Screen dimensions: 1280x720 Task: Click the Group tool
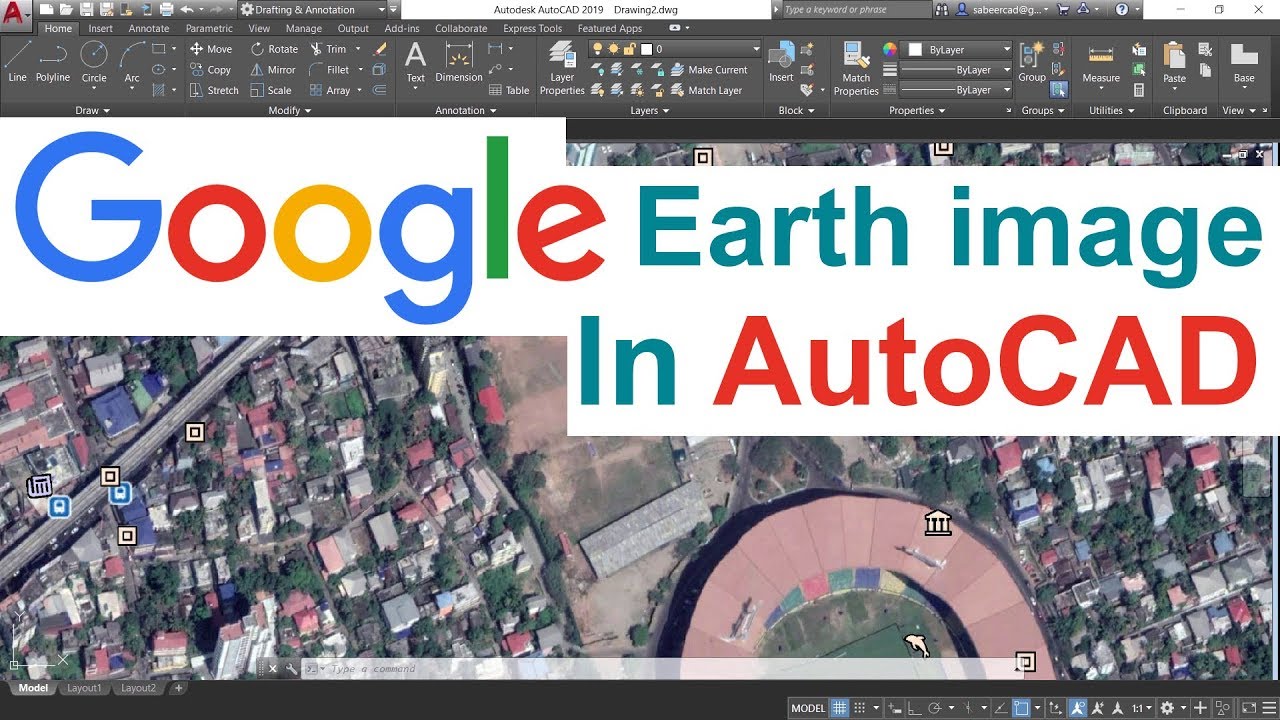tap(1032, 62)
